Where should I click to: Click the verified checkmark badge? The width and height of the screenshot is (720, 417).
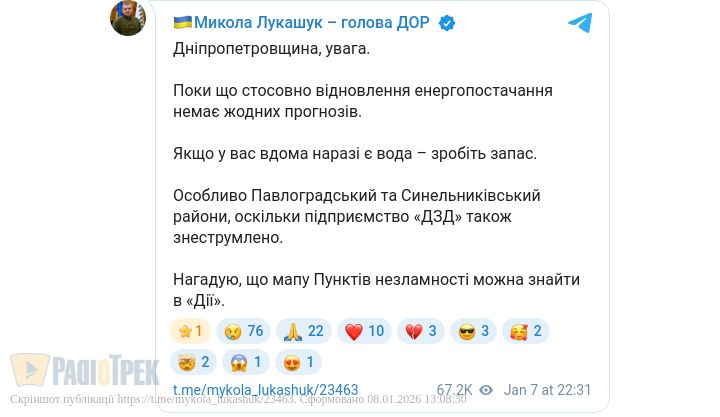447,23
